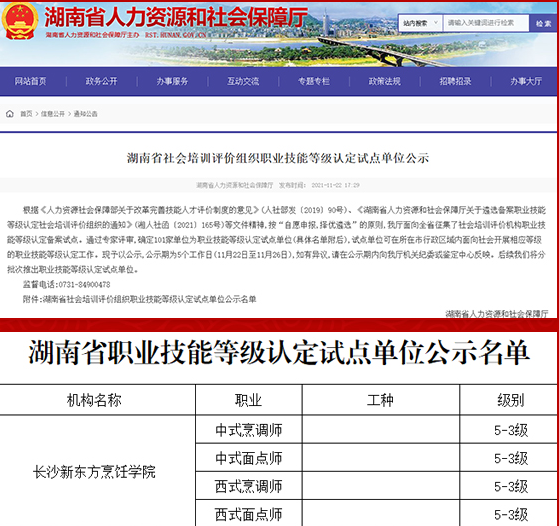Open 专题专栏 navigation item

pyautogui.click(x=314, y=81)
